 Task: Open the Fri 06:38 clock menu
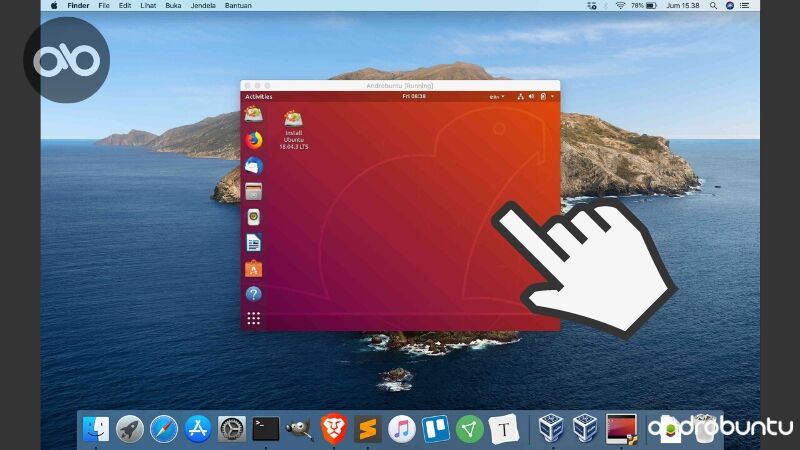[414, 96]
